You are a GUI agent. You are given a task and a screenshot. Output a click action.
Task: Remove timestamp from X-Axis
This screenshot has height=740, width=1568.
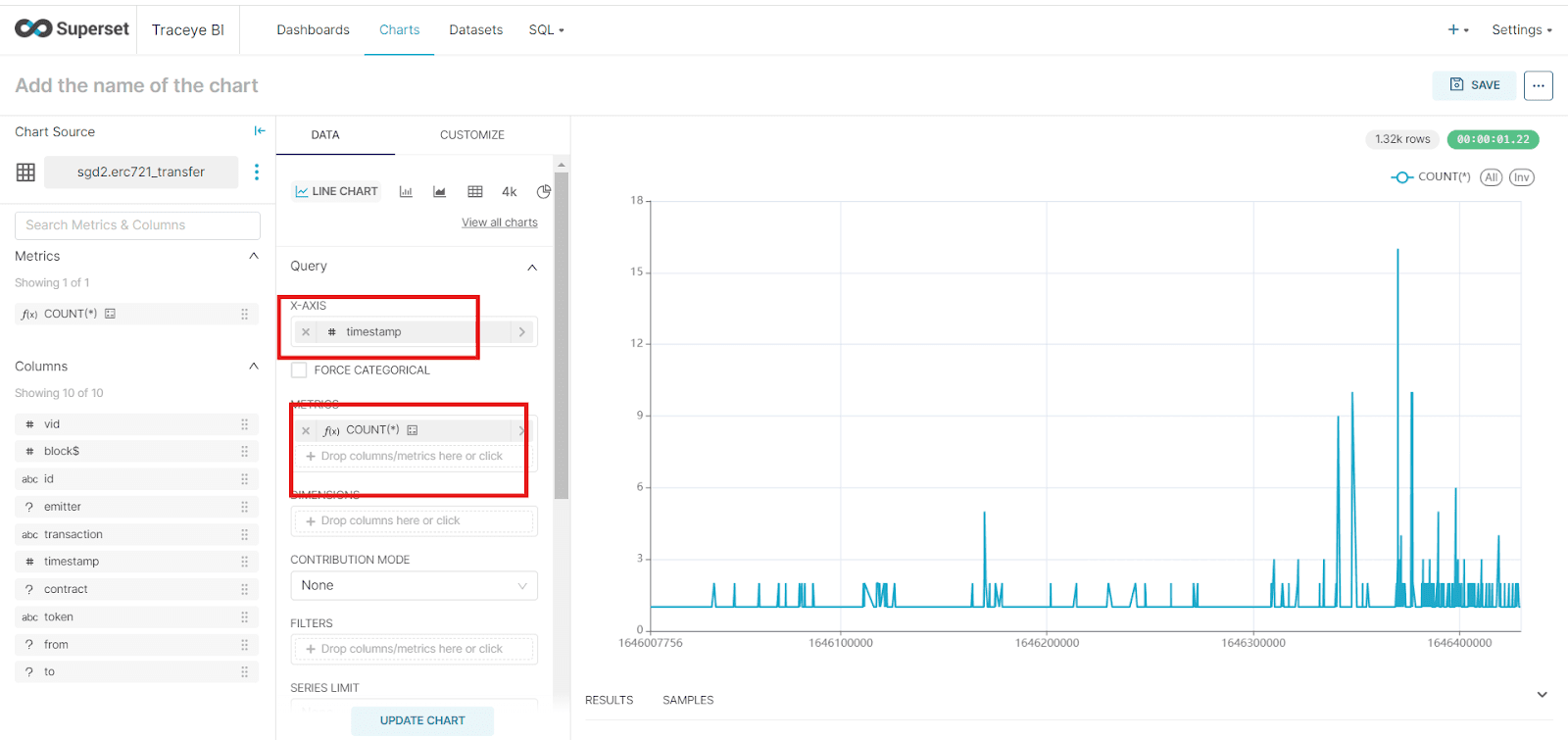pyautogui.click(x=306, y=332)
